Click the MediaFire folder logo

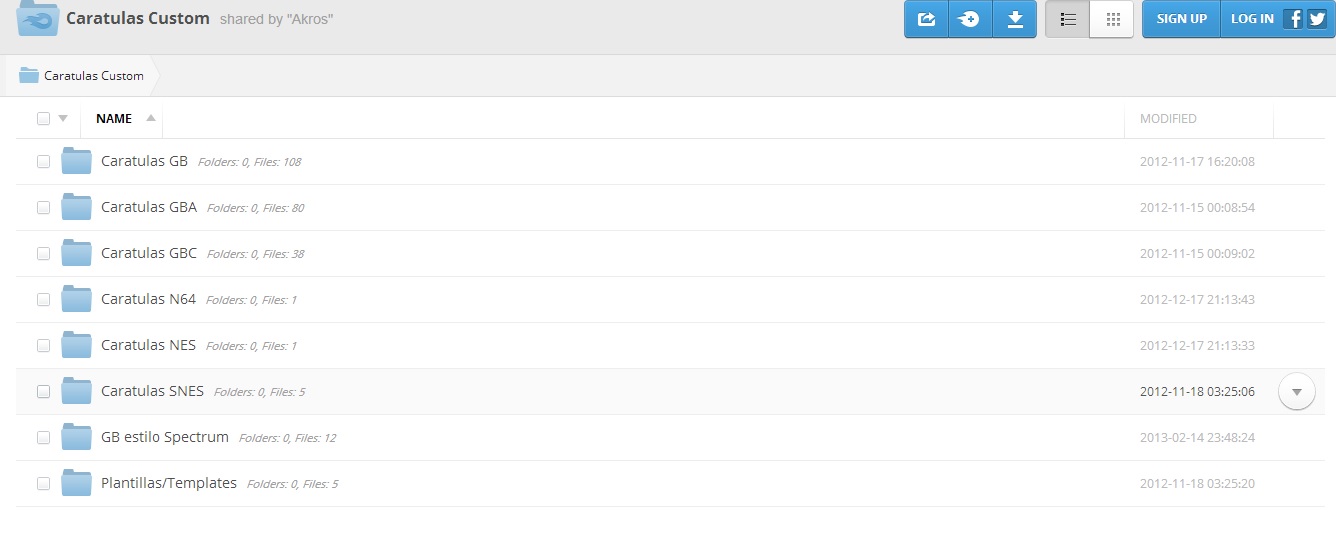[36, 18]
